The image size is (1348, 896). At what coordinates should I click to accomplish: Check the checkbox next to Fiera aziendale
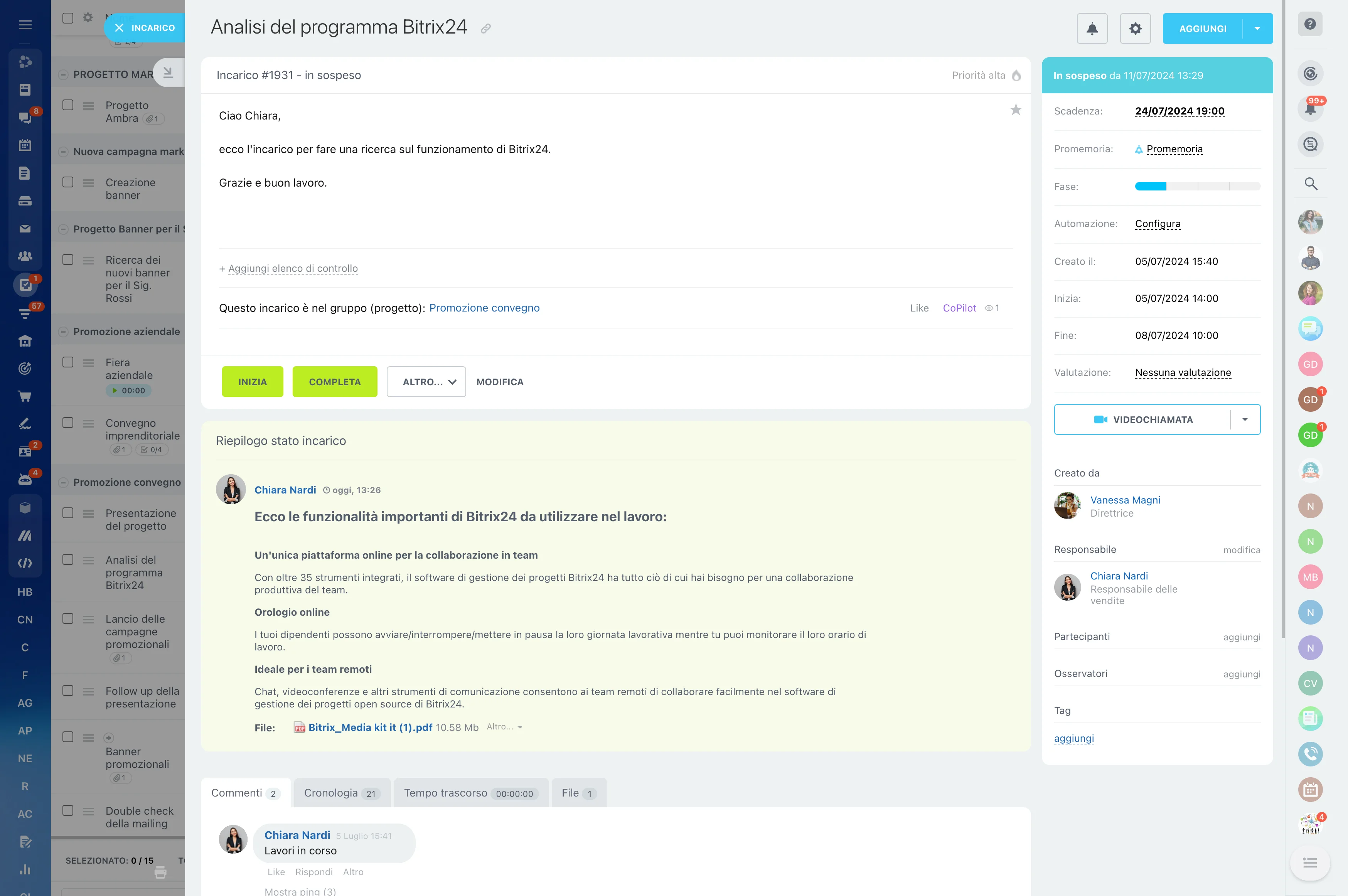click(69, 362)
